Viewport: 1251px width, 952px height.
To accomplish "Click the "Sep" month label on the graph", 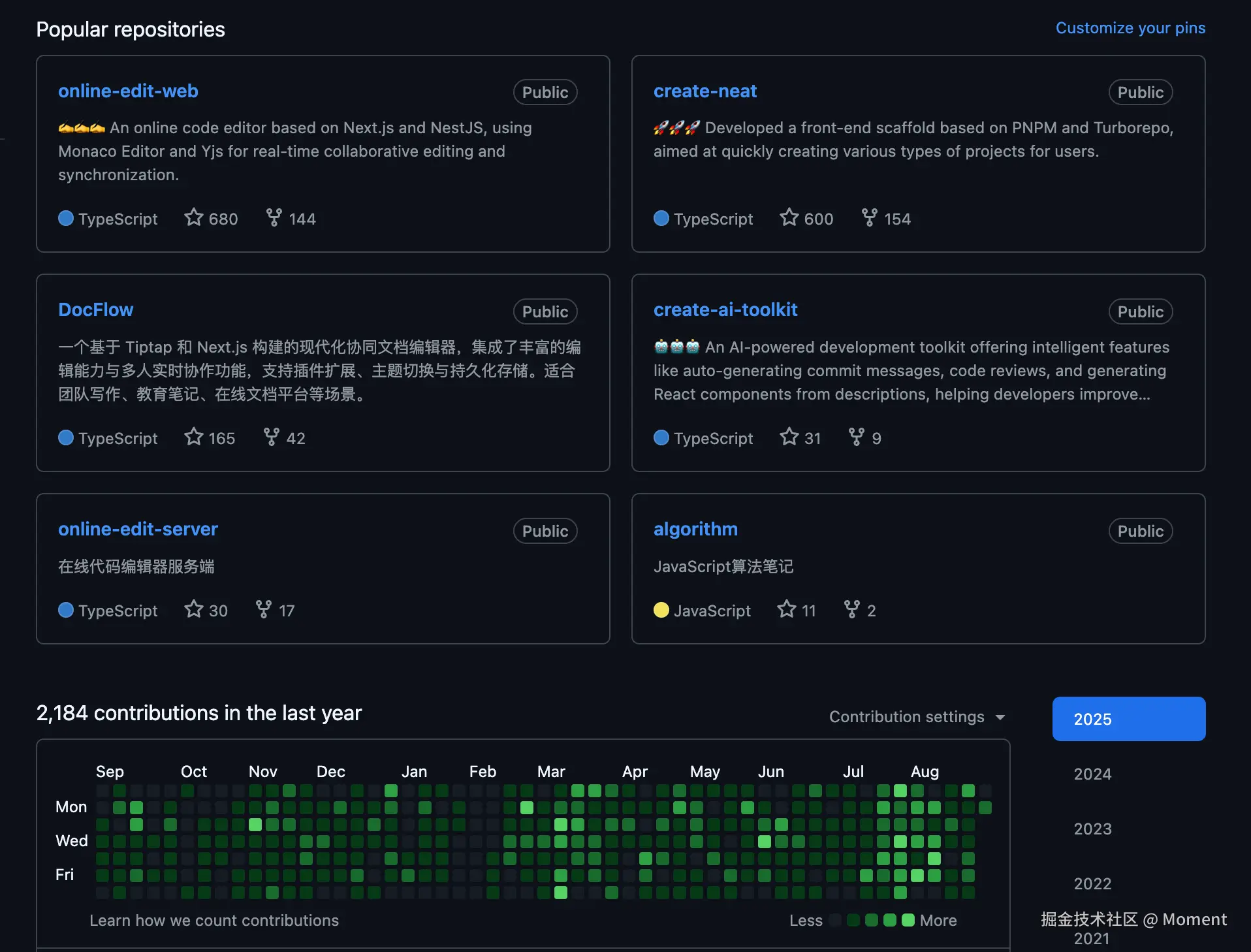I will click(x=110, y=771).
